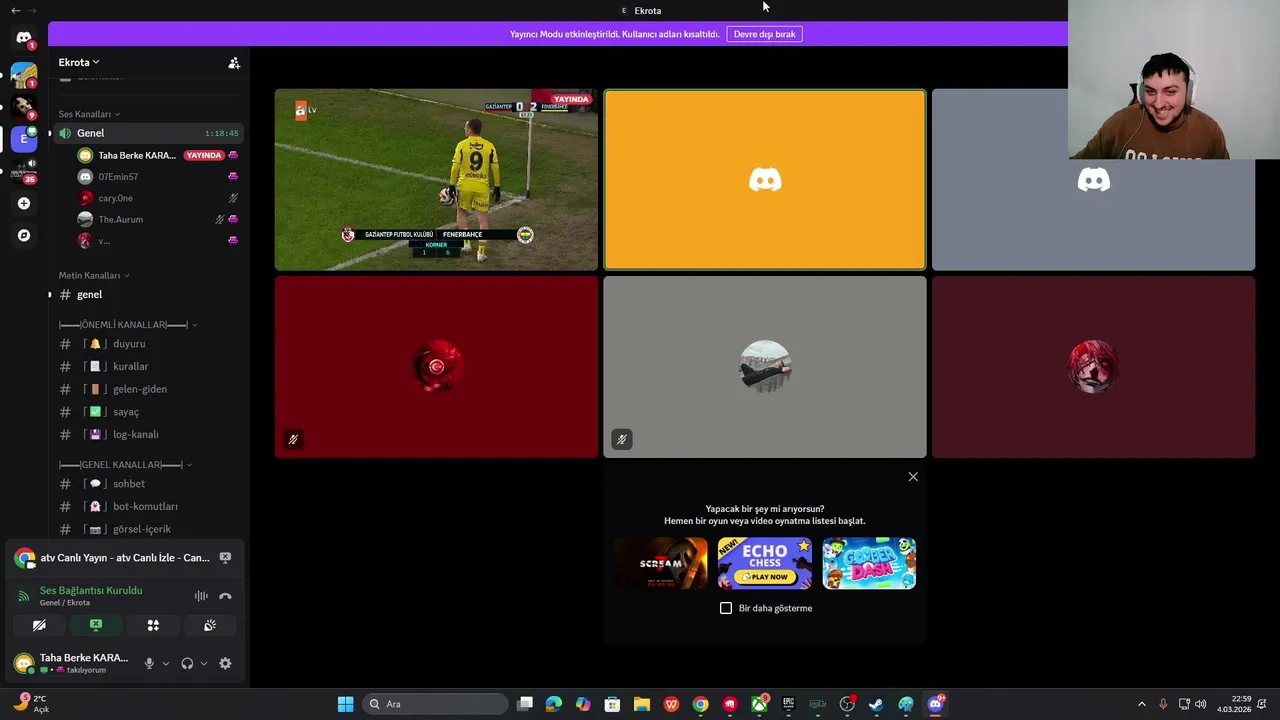The image size is (1280, 720).
Task: Open File Explorer from taskbar
Action: click(642, 704)
